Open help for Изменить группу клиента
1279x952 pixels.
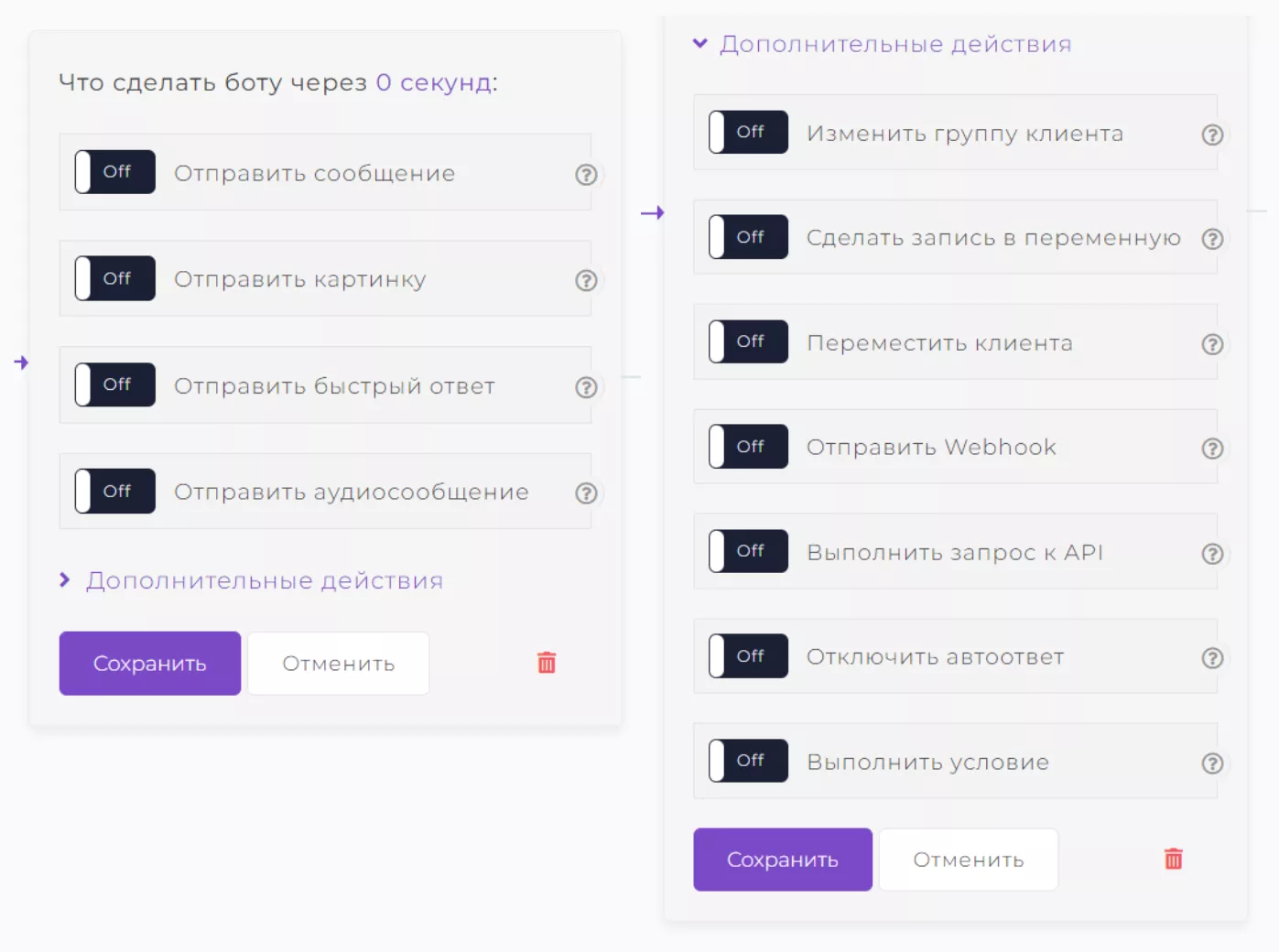[x=1212, y=135]
